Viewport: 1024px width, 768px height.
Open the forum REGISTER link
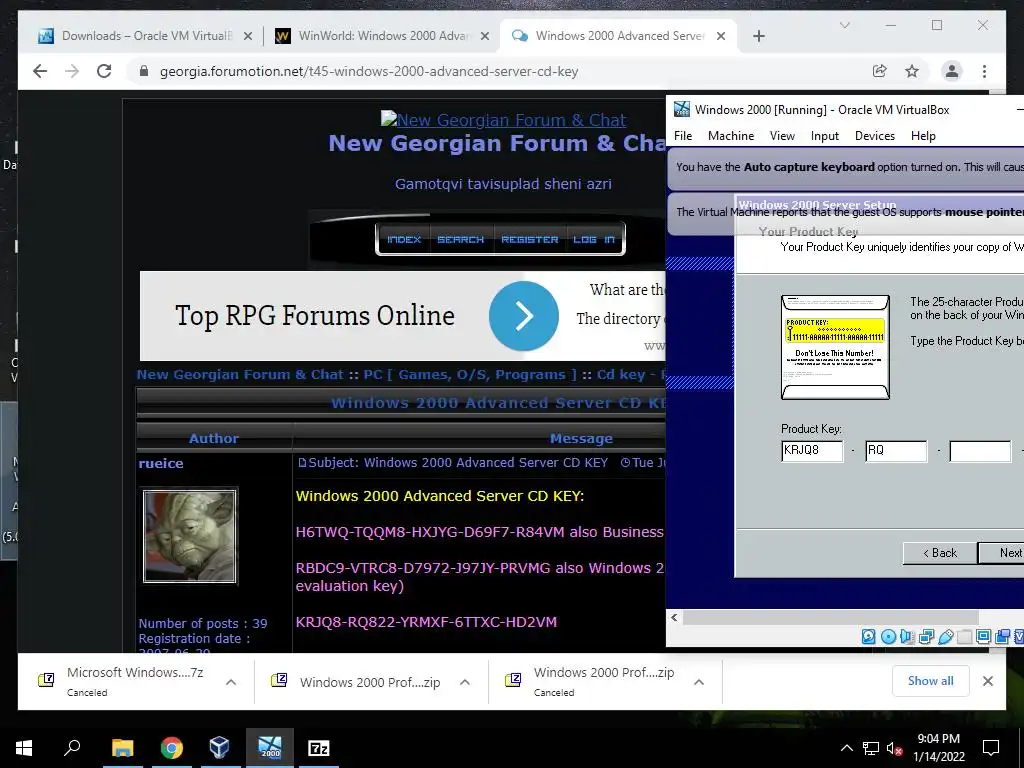(530, 240)
